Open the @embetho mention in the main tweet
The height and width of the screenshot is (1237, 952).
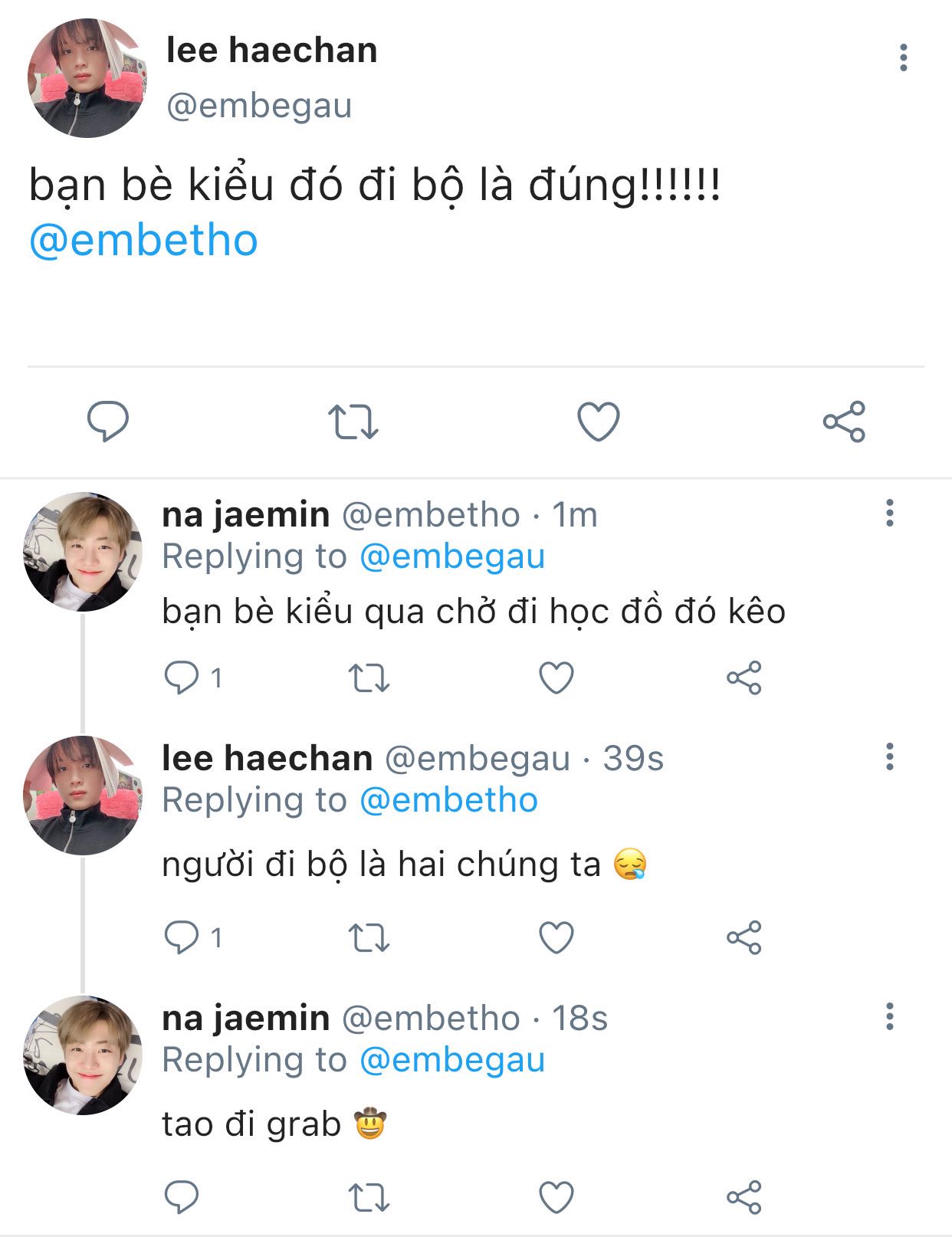click(x=143, y=241)
